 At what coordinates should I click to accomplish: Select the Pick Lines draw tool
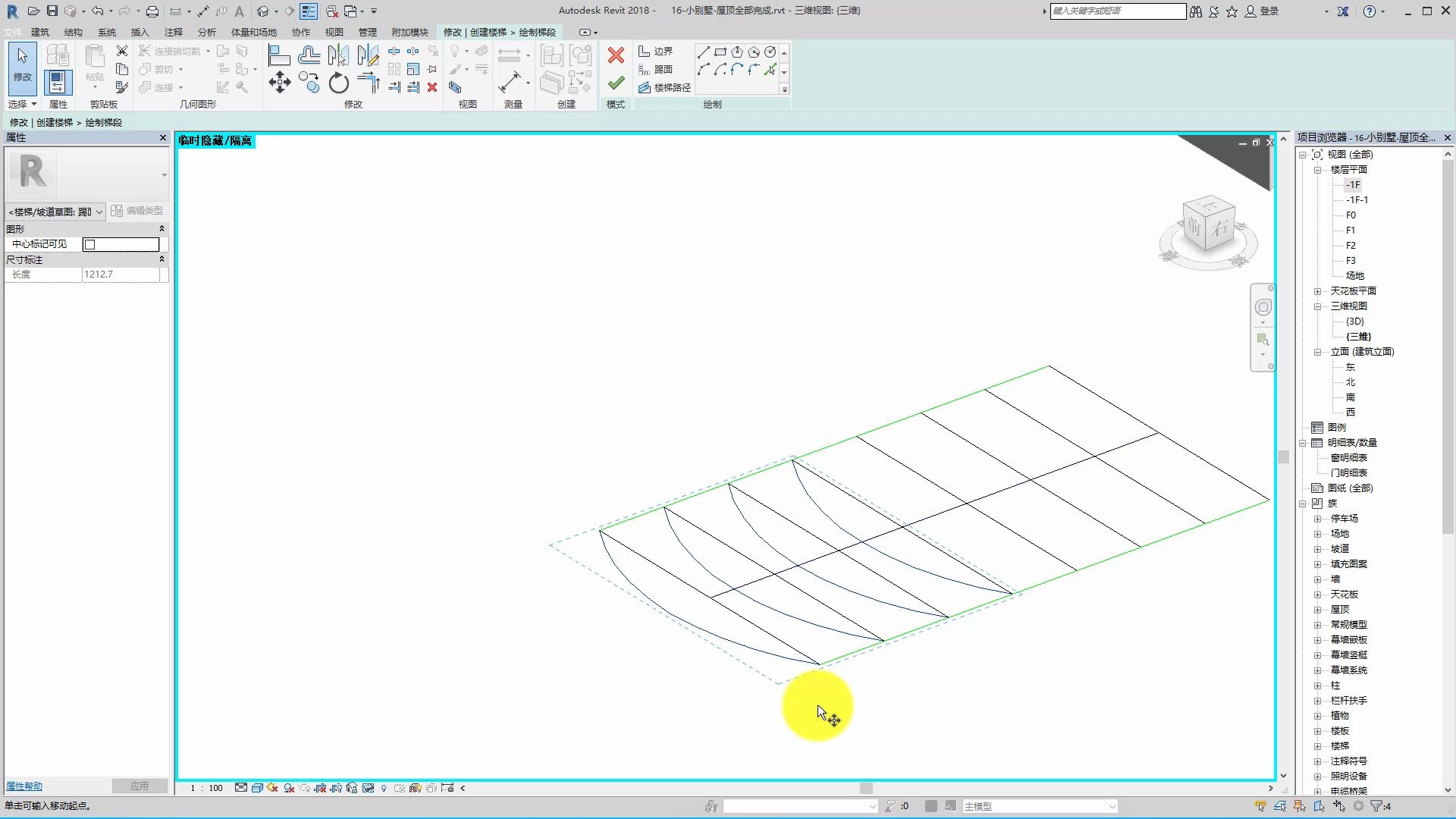pyautogui.click(x=770, y=70)
